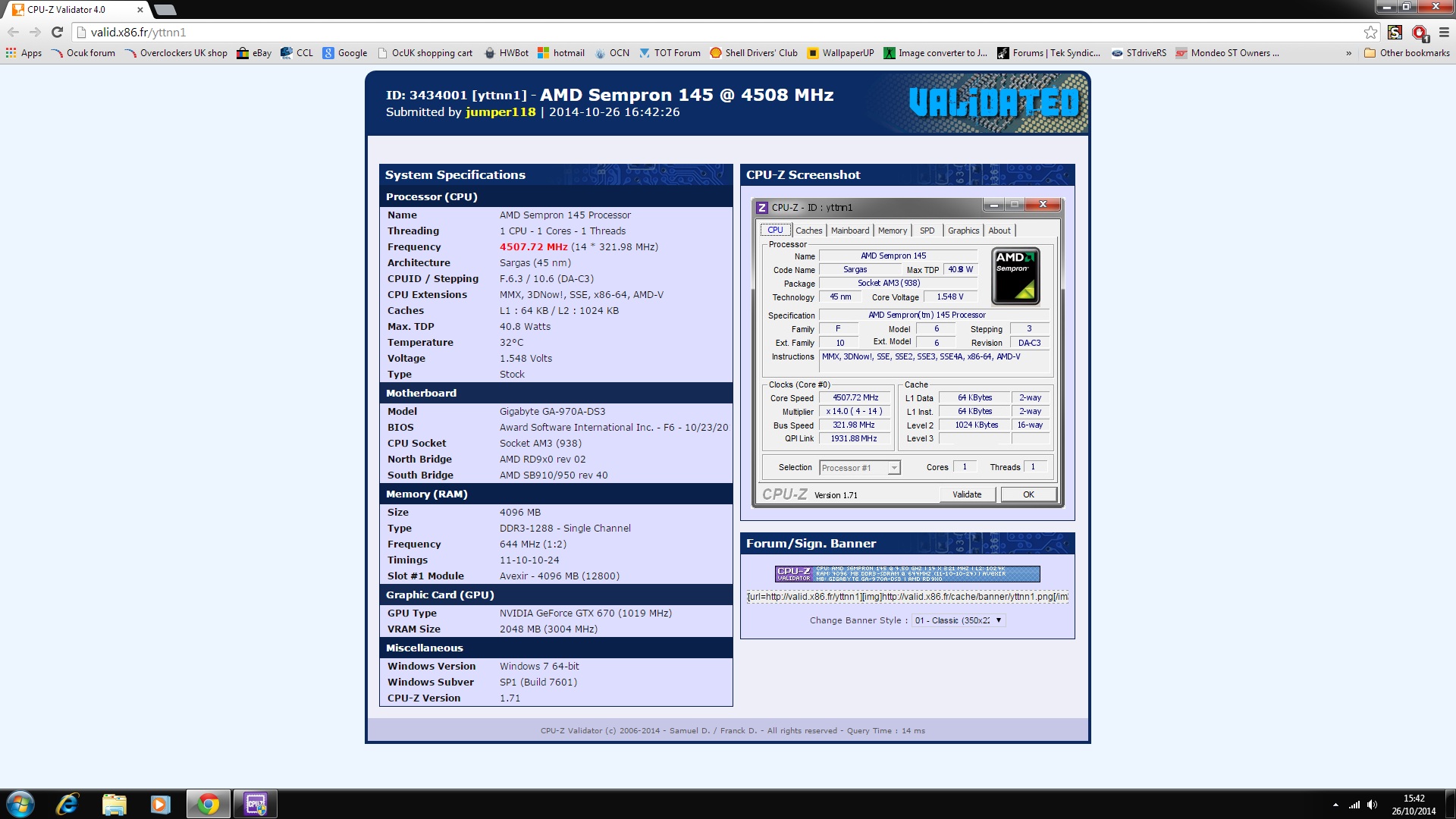This screenshot has width=1456, height=819.
Task: Open the STdriveRS bookmark
Action: pyautogui.click(x=1139, y=53)
